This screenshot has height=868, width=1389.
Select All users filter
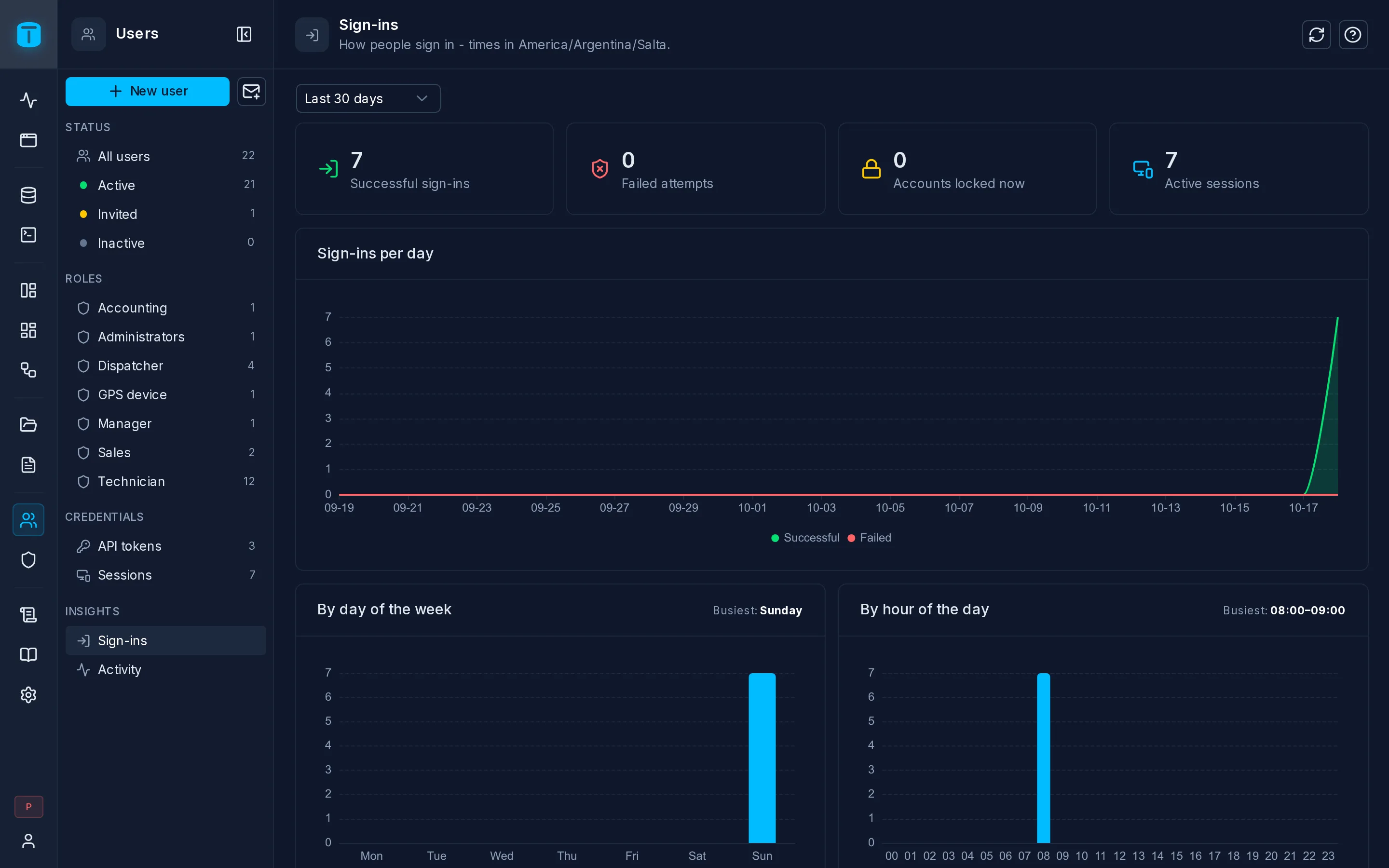166,156
